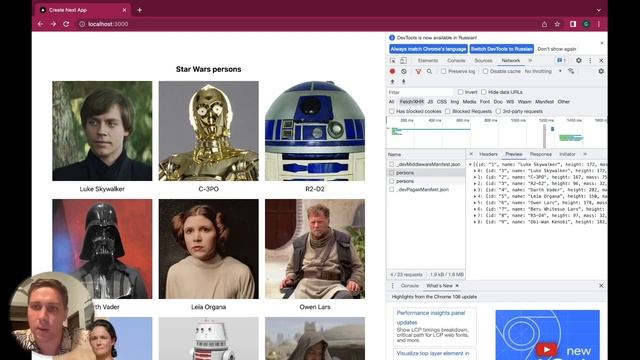Viewport: 640px width, 360px height.
Task: Close the request details pane
Action: 471,154
